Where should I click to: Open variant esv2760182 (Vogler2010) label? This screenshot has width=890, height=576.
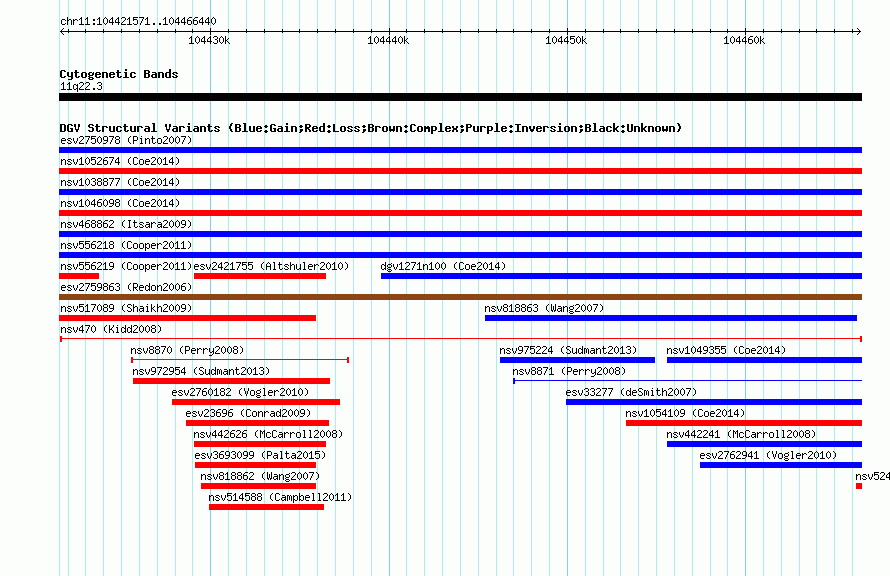coord(240,392)
